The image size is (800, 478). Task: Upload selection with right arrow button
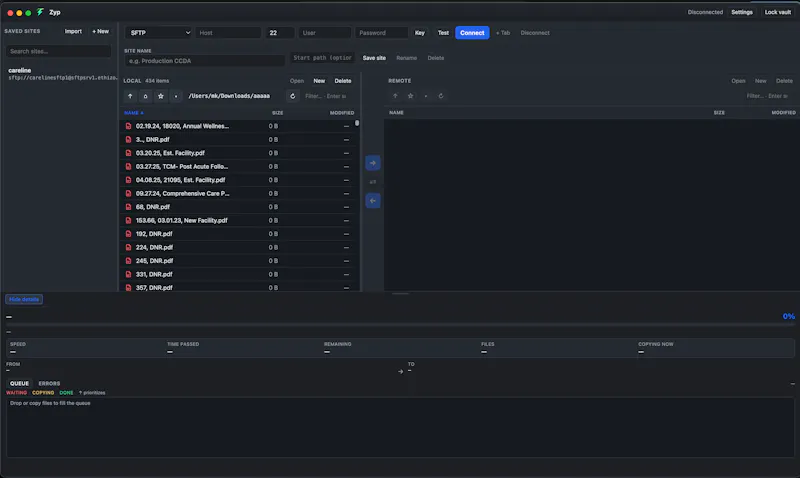(373, 163)
